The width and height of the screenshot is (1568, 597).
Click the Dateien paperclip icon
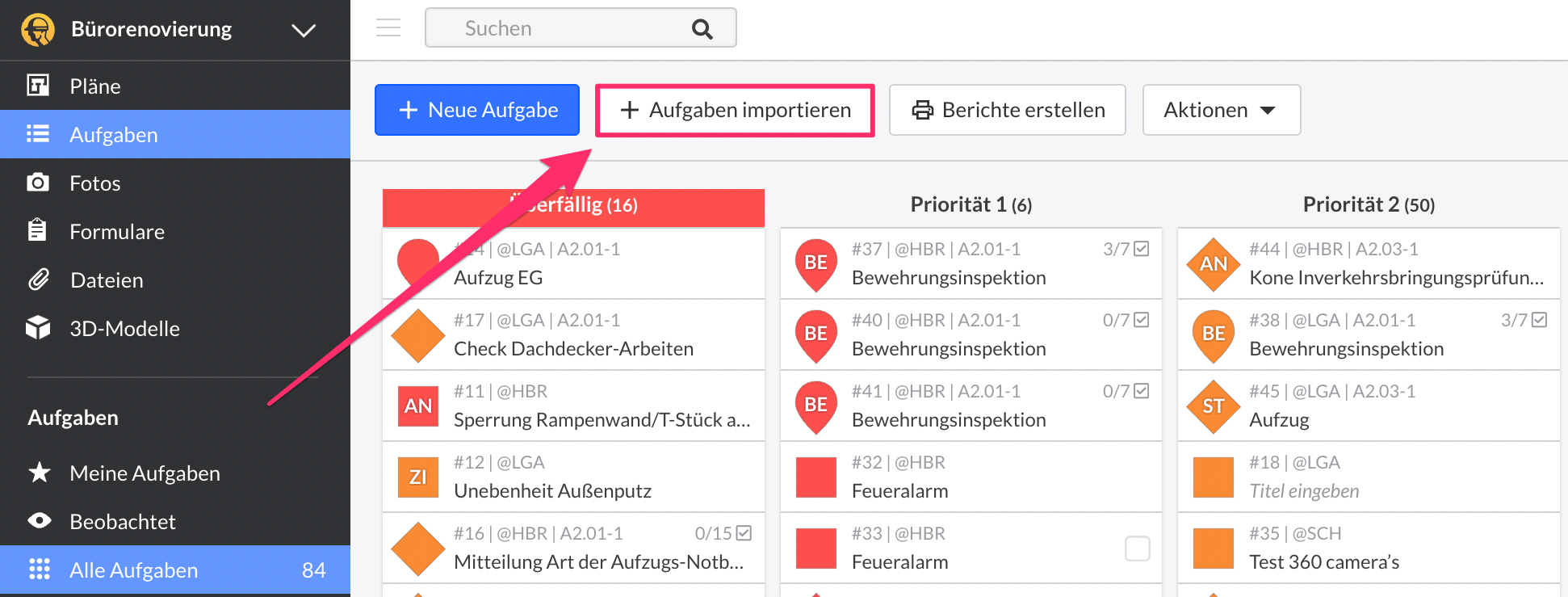pyautogui.click(x=39, y=280)
